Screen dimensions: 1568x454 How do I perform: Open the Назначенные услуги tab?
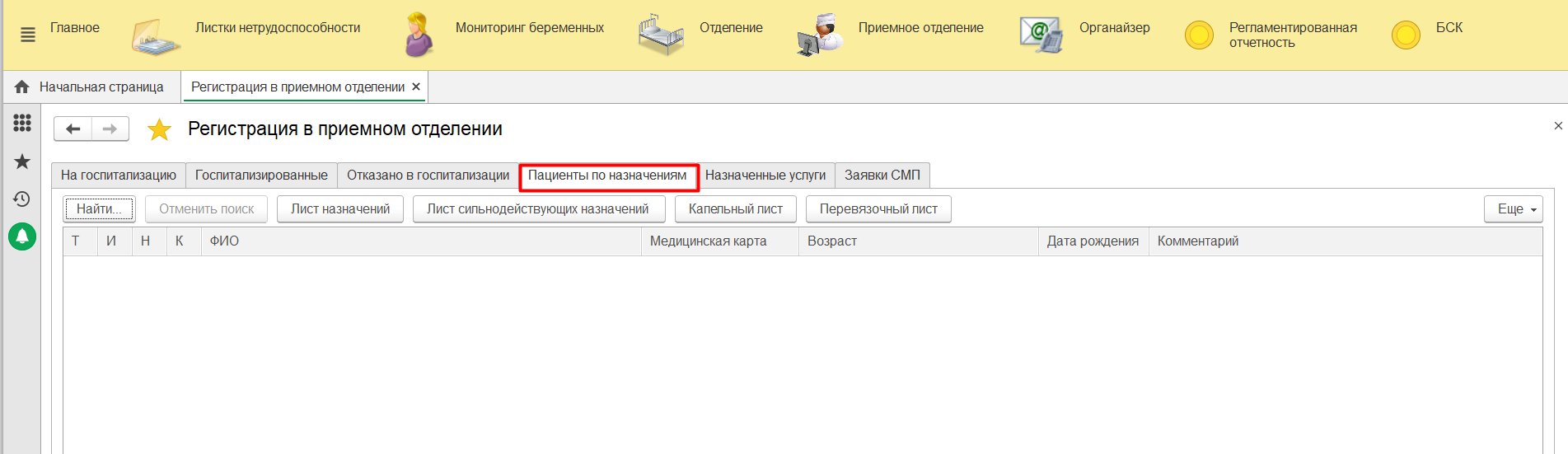765,176
